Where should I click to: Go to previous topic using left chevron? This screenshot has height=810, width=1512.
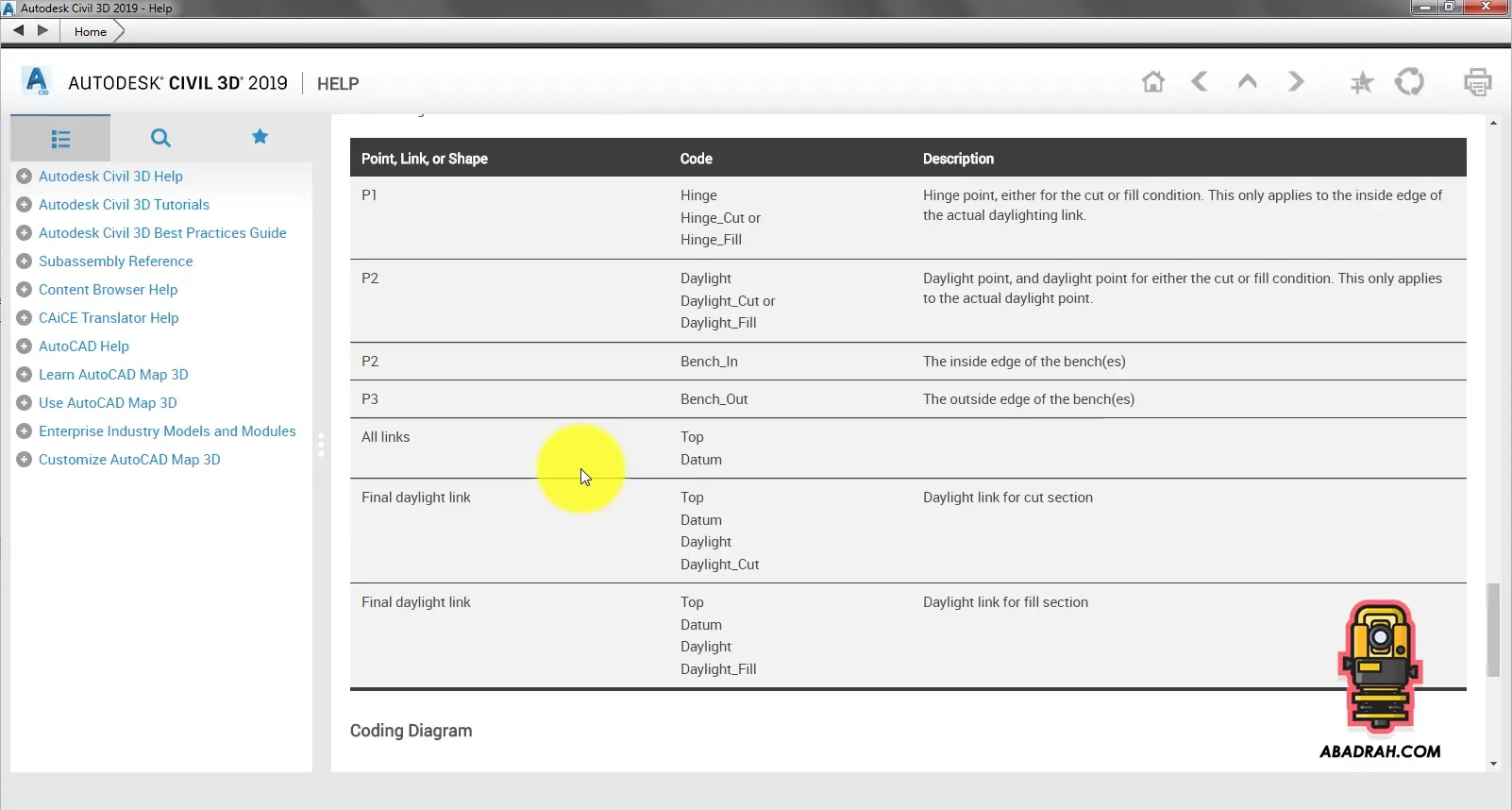tap(1200, 82)
